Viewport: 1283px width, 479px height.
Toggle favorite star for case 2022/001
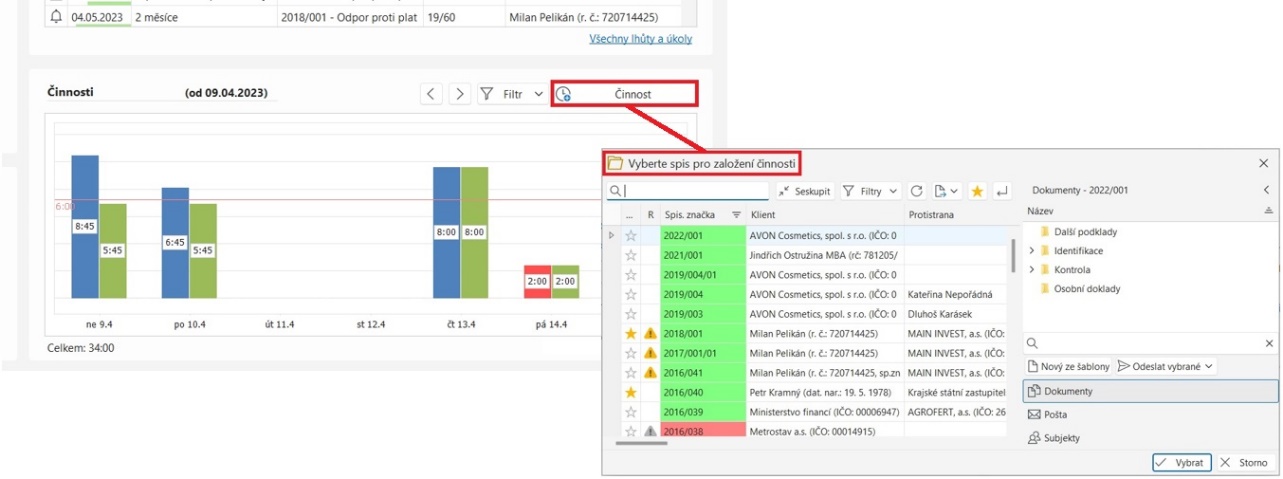click(631, 236)
